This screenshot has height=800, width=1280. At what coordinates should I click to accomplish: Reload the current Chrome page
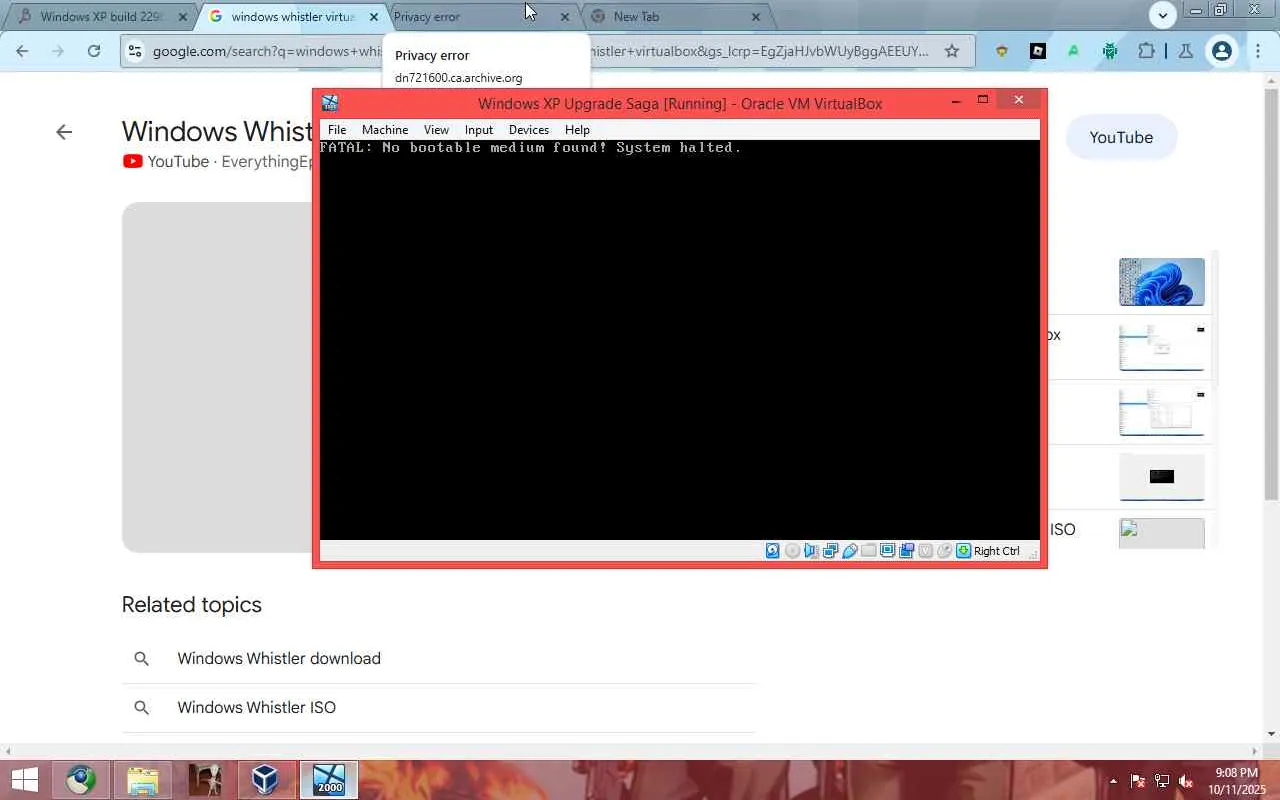[x=94, y=51]
